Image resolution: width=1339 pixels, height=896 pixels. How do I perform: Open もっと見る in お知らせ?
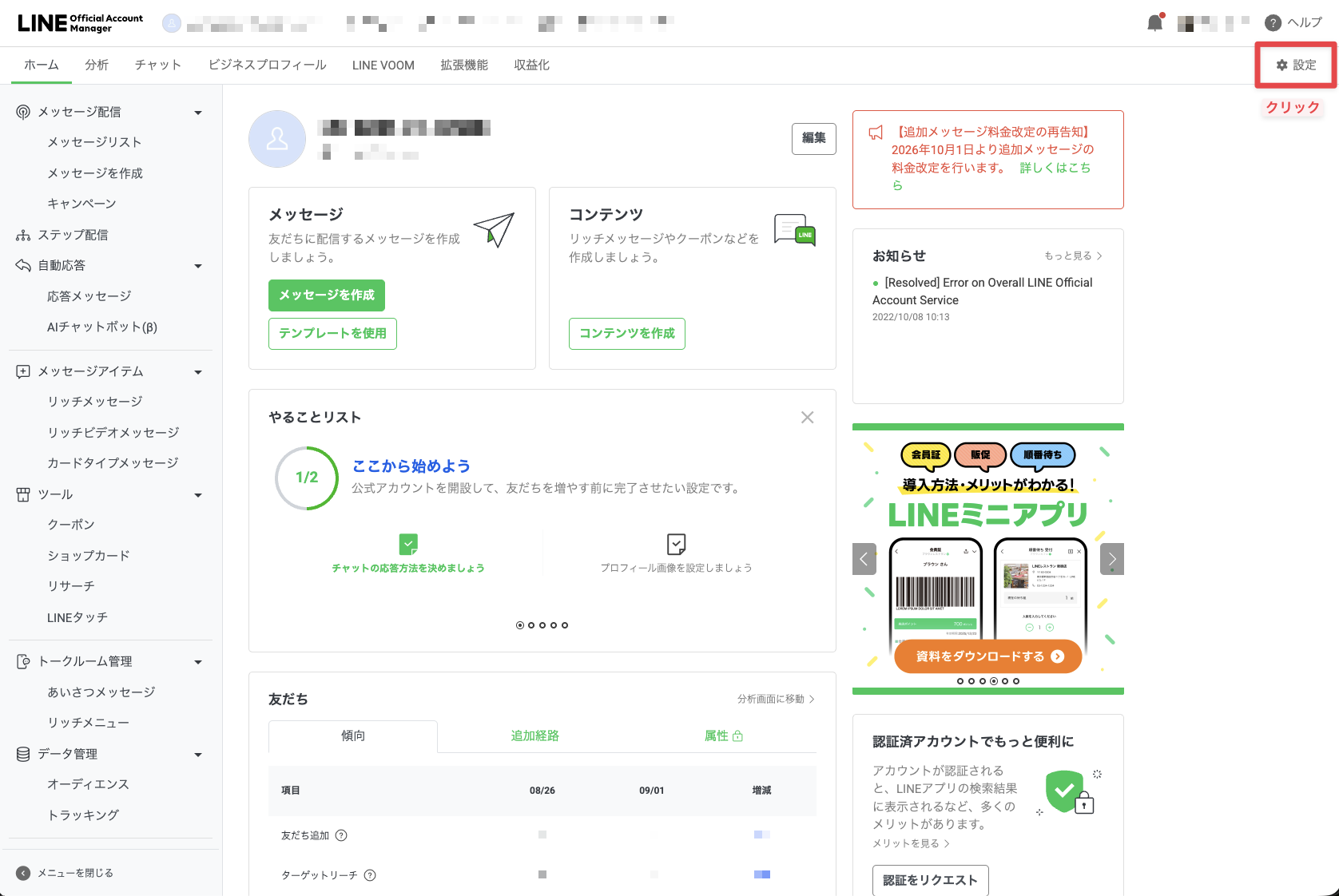pos(1074,256)
